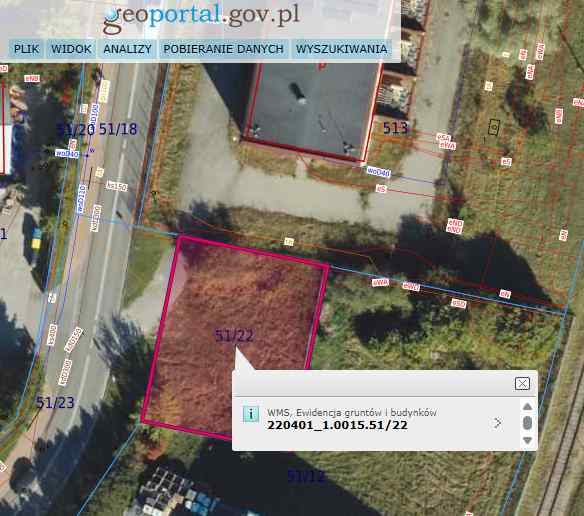Image resolution: width=584 pixels, height=516 pixels.
Task: Click the popup scroll up arrow
Action: click(x=527, y=406)
